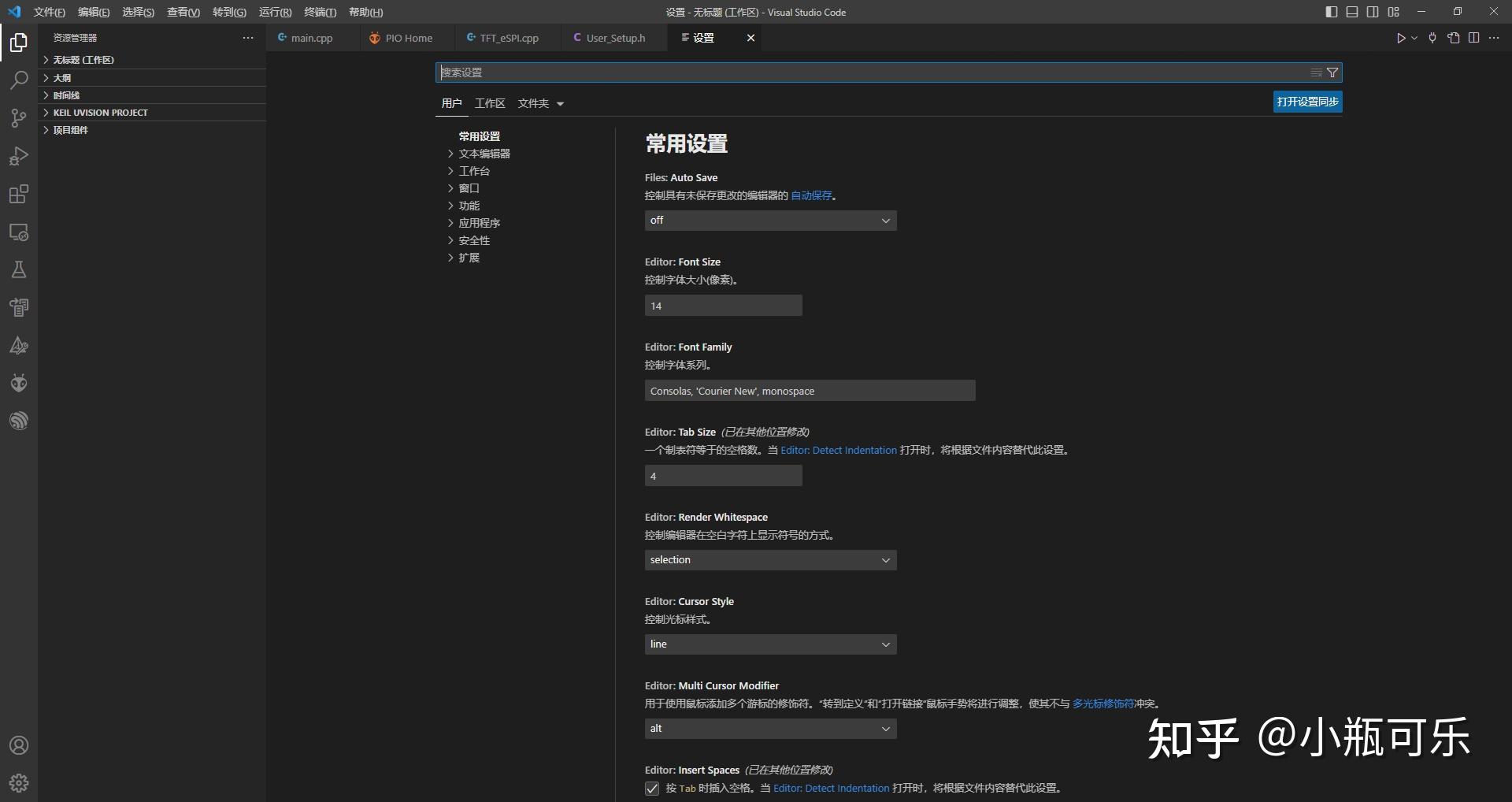Open Multi Cursor Modifier dropdown showing alt
The height and width of the screenshot is (802, 1512).
[x=770, y=729]
